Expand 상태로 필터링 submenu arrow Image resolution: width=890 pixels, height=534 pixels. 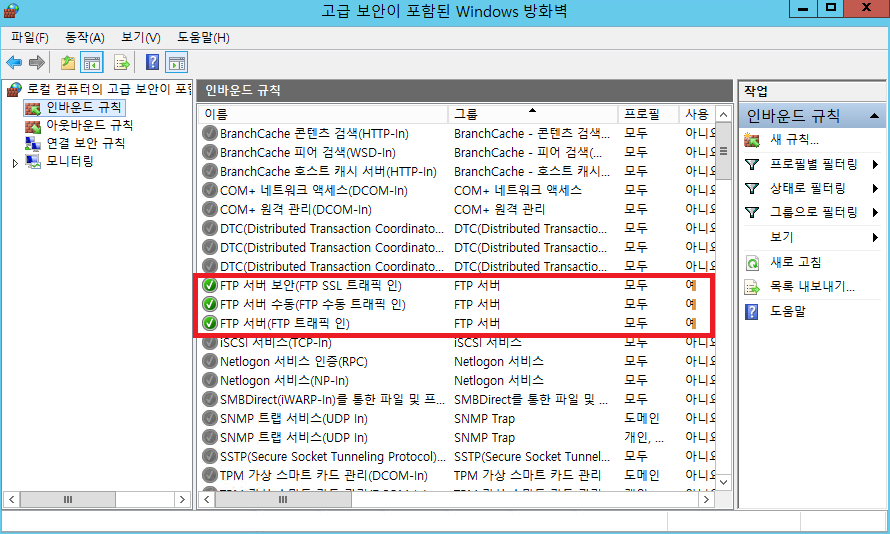[875, 188]
